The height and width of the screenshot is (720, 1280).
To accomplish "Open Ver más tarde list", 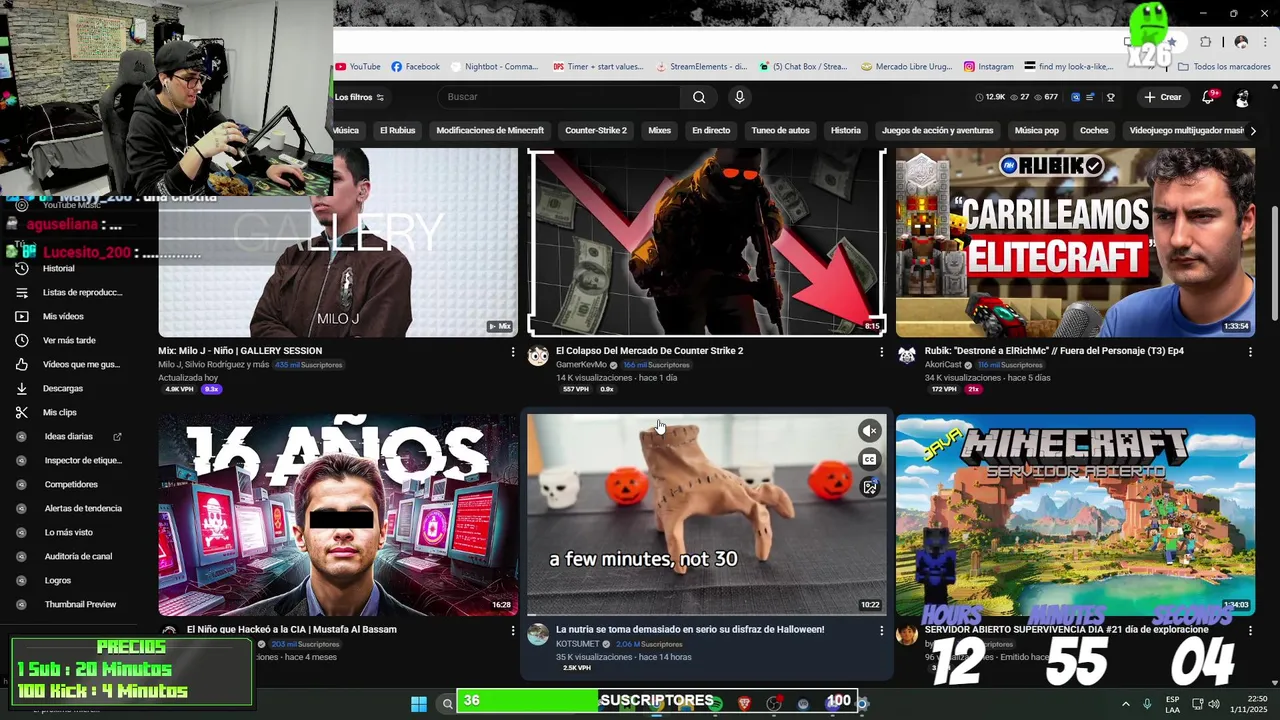I will [x=69, y=340].
